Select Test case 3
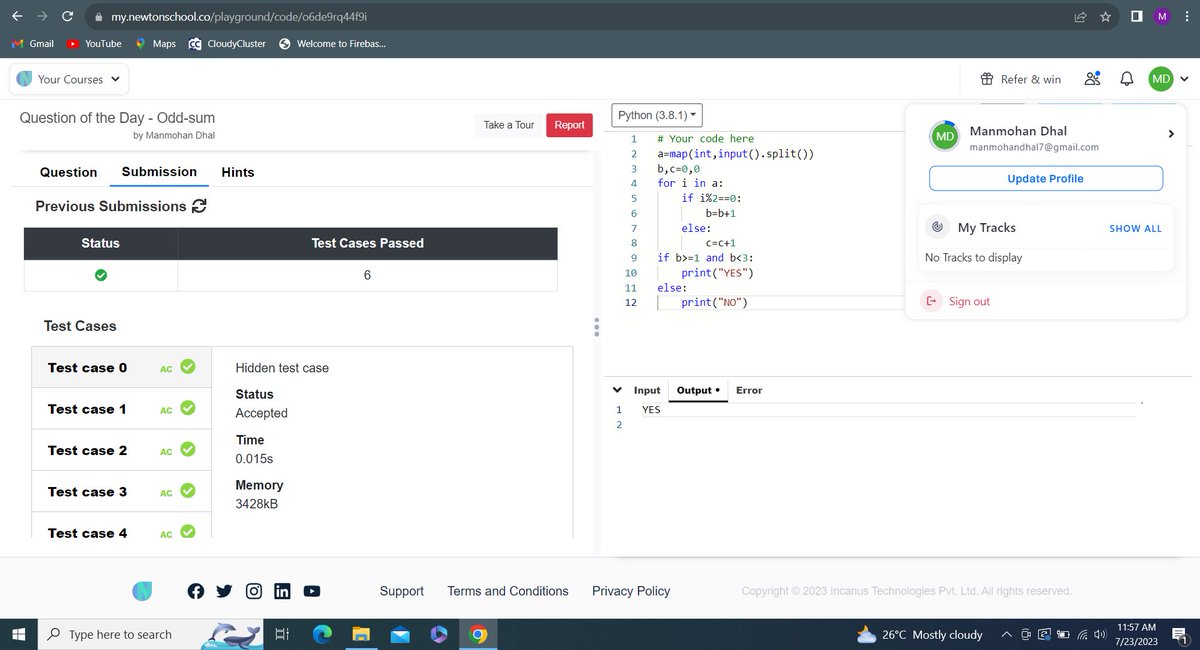1200x650 pixels. pyautogui.click(x=122, y=492)
